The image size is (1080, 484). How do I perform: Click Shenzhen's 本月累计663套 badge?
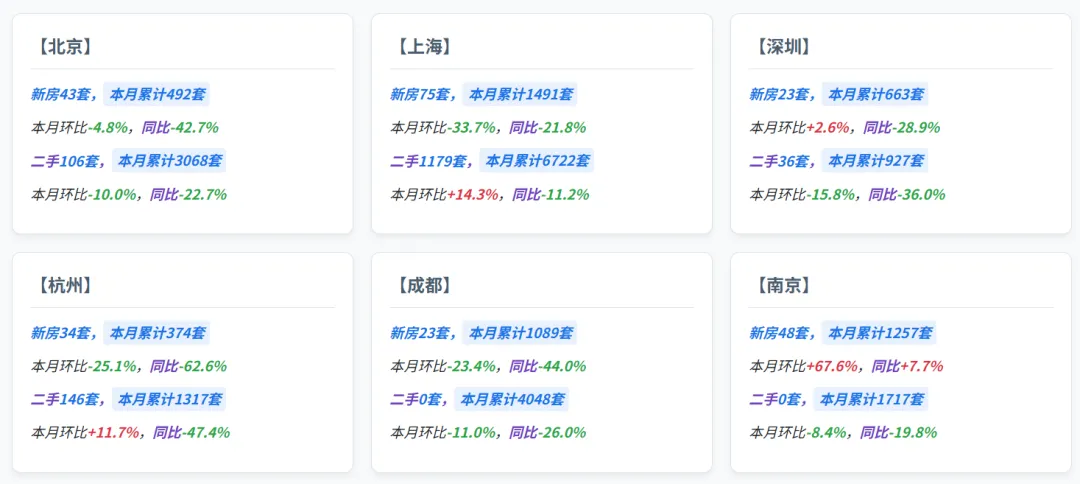pyautogui.click(x=875, y=94)
